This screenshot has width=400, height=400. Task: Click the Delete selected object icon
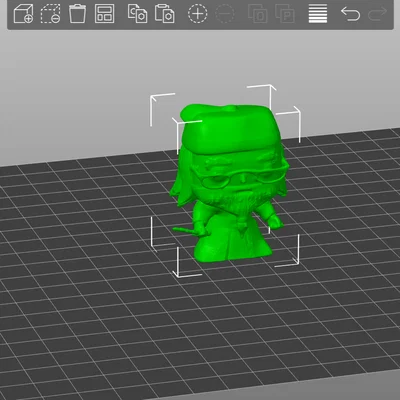tap(50, 14)
